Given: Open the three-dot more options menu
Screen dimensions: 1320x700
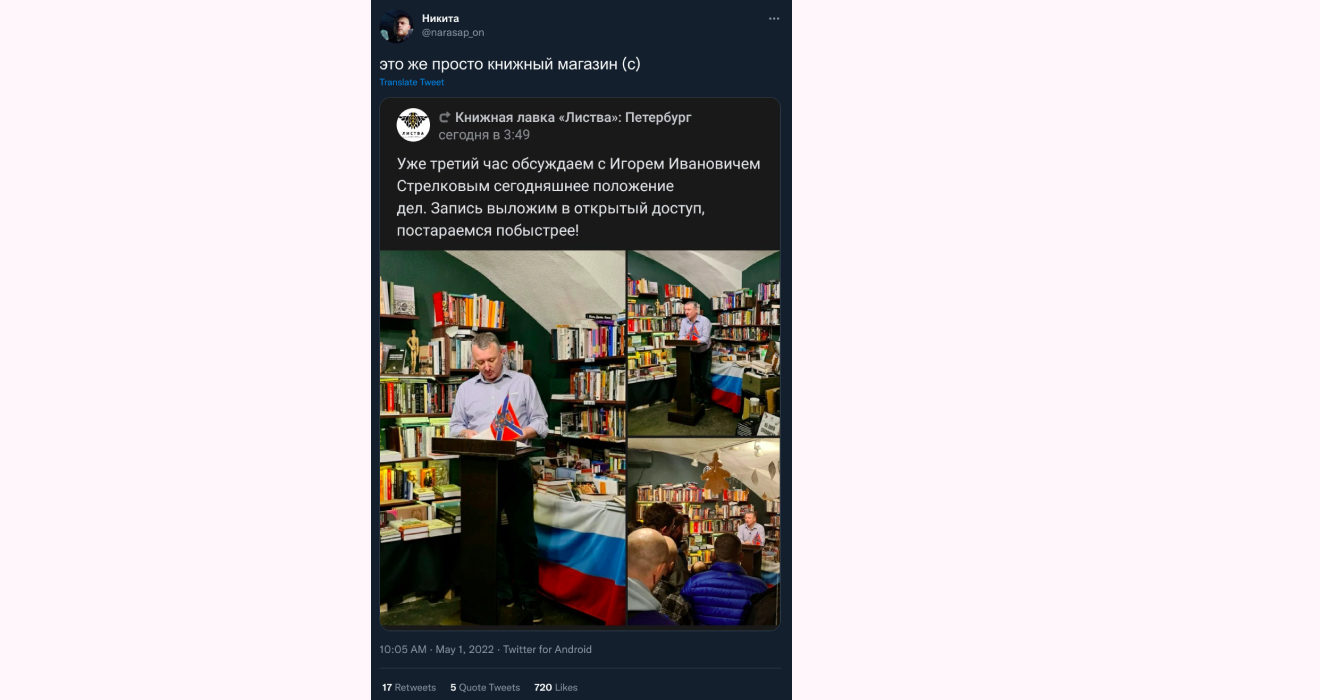Looking at the screenshot, I should (x=774, y=19).
